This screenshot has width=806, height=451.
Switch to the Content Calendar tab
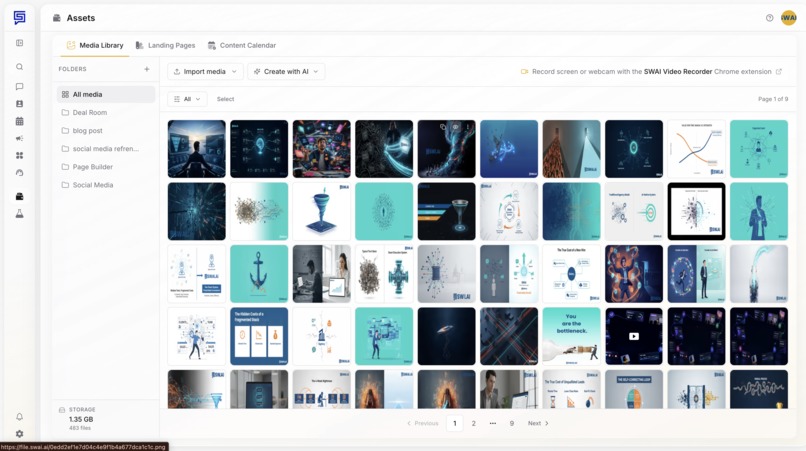pos(242,45)
